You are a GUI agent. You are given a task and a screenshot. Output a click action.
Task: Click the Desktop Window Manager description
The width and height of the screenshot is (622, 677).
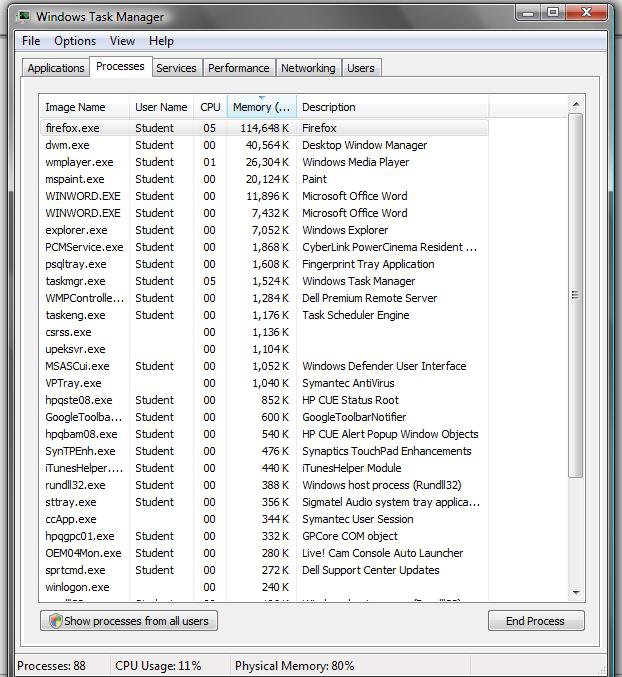364,145
